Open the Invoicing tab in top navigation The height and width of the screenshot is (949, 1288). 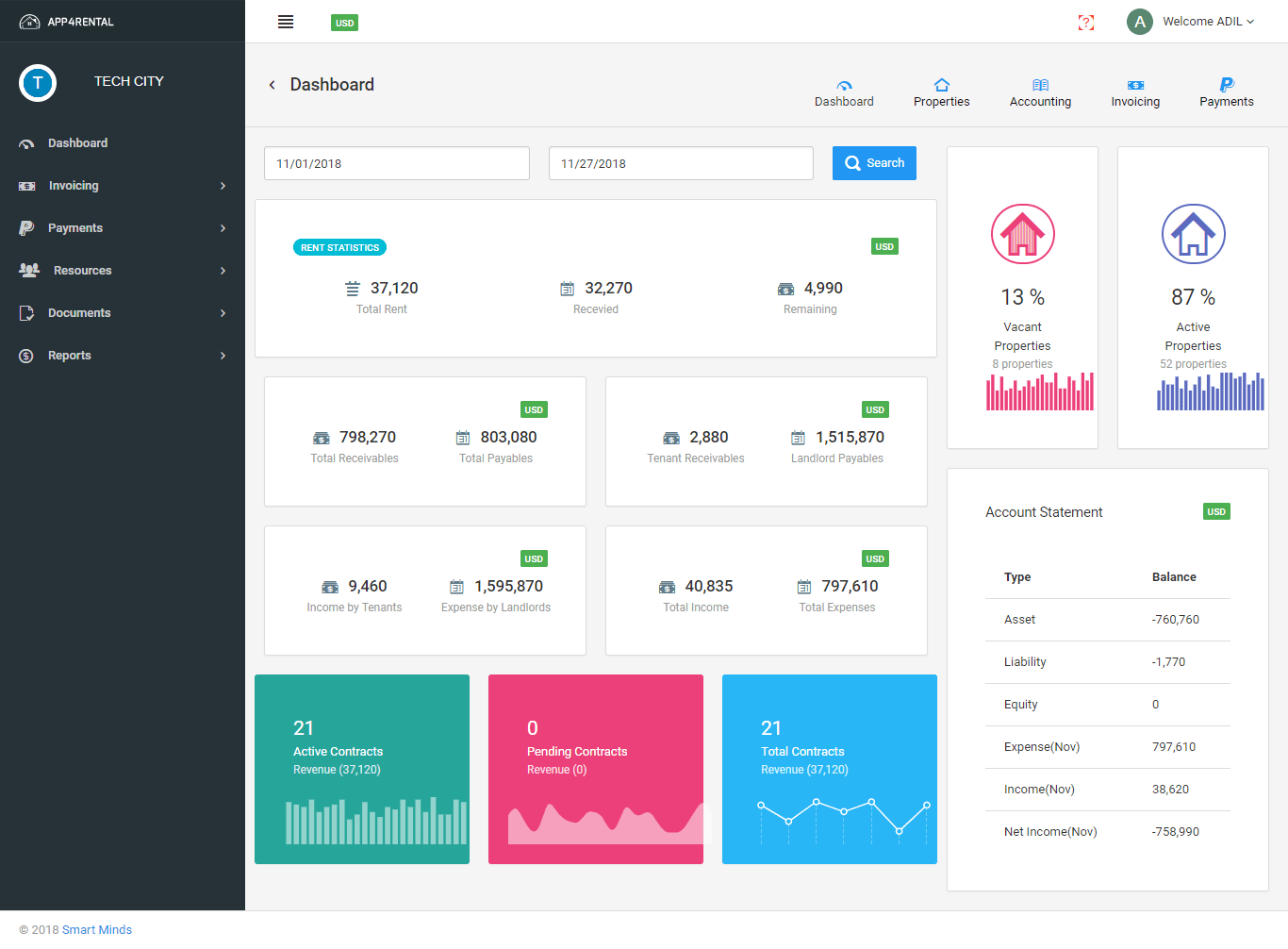[x=1135, y=93]
